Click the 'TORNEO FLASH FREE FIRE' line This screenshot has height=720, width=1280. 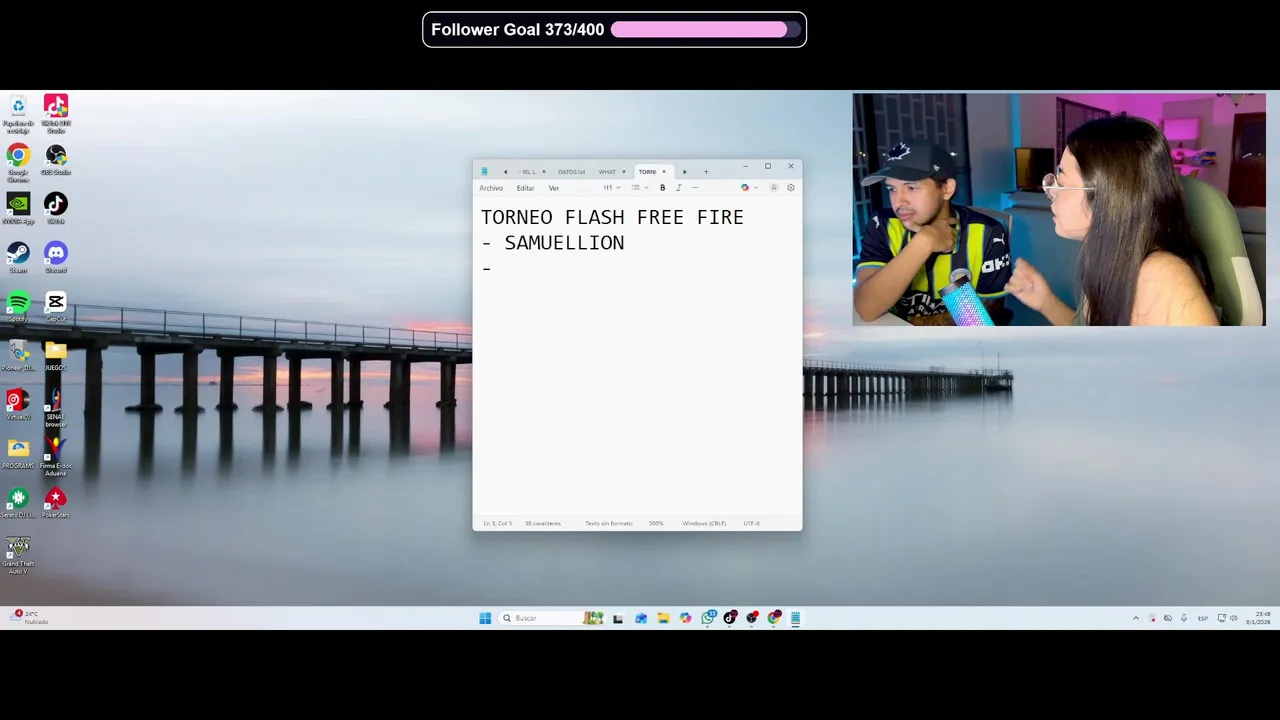[612, 217]
